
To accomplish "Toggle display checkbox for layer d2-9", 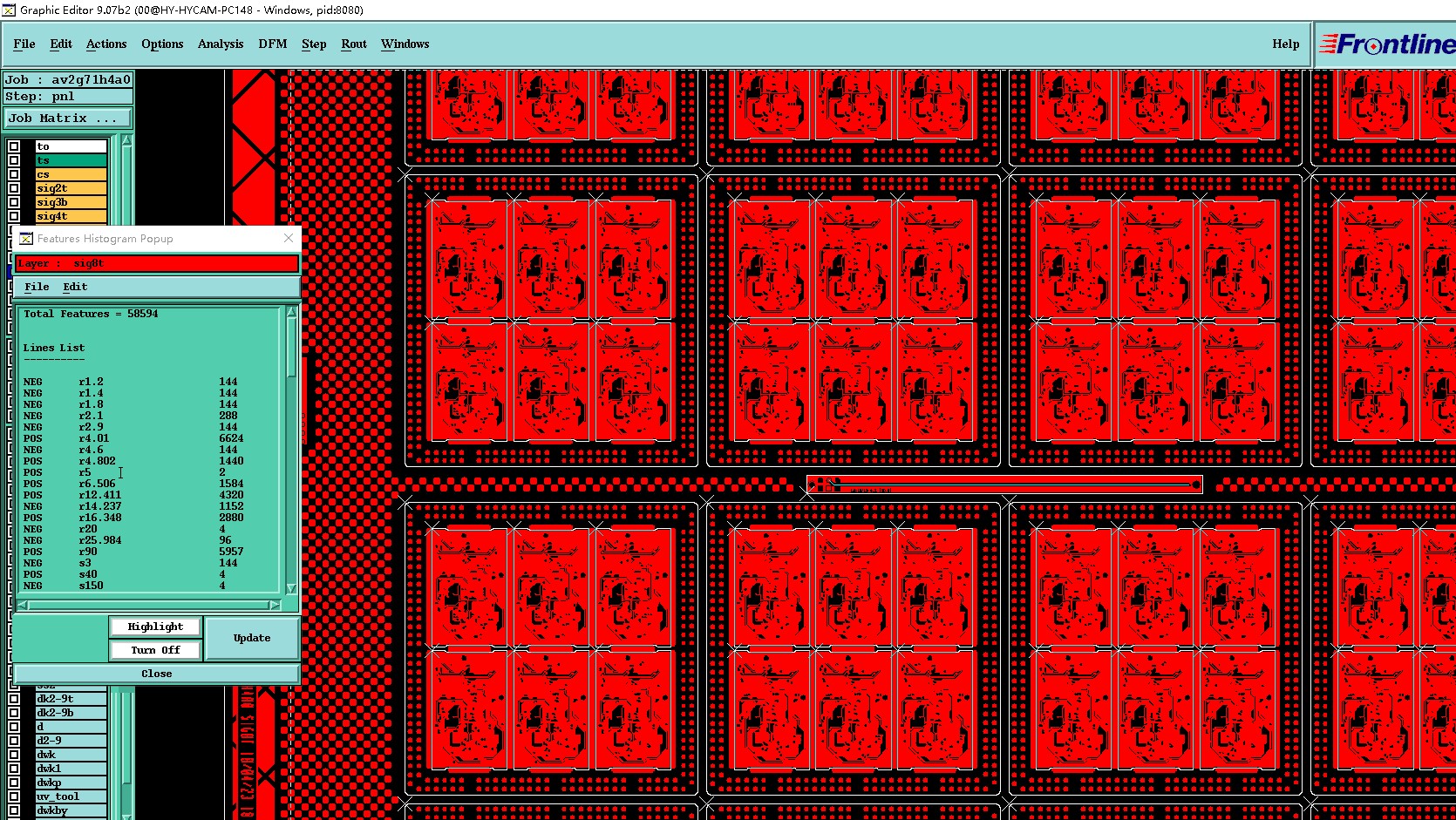I will [14, 741].
